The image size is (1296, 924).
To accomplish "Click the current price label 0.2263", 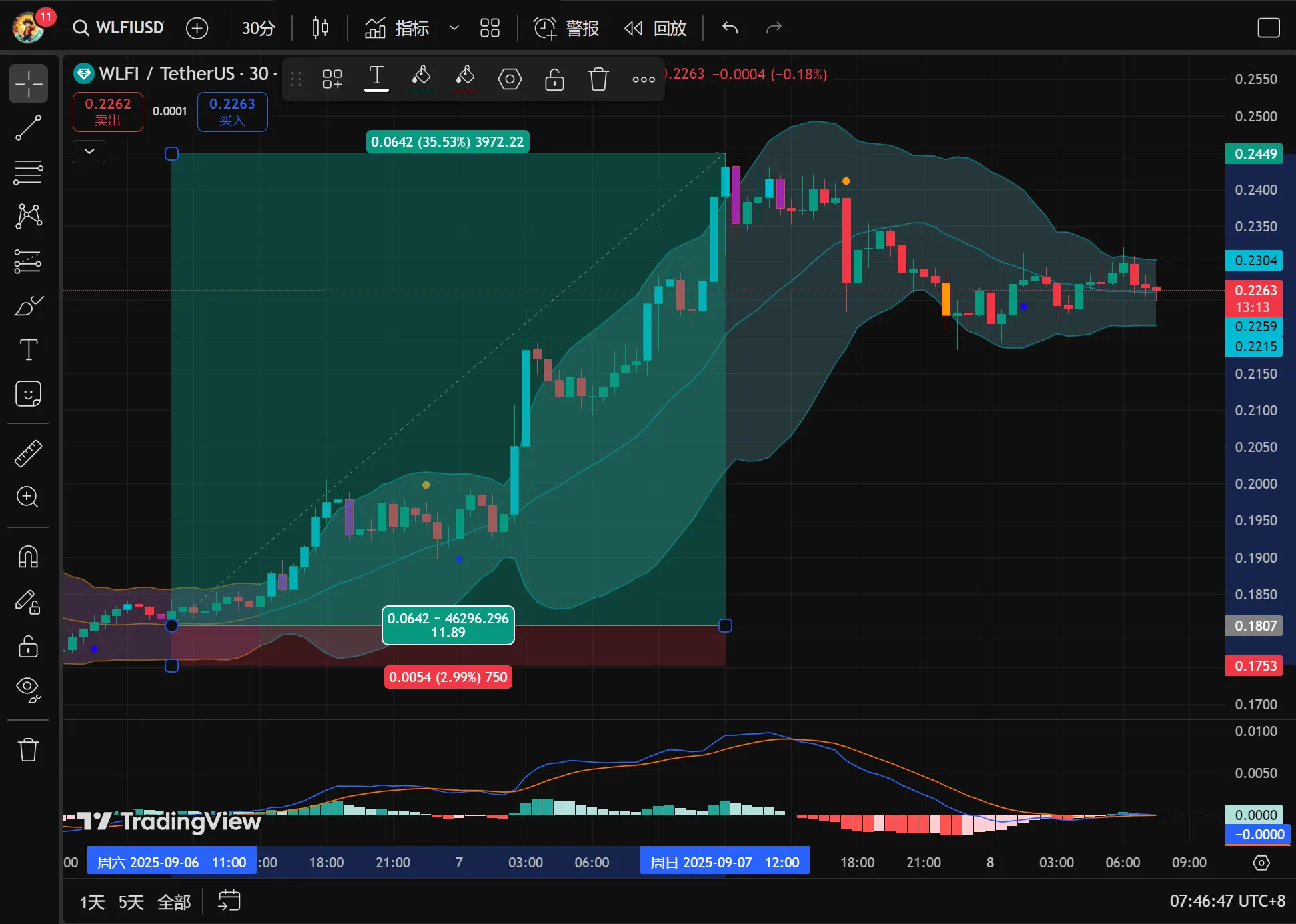I will click(1255, 299).
